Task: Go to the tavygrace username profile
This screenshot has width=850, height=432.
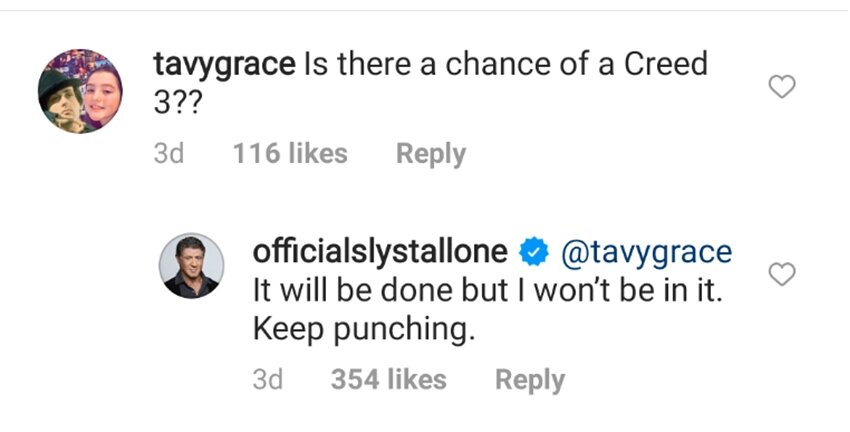Action: pyautogui.click(x=224, y=66)
